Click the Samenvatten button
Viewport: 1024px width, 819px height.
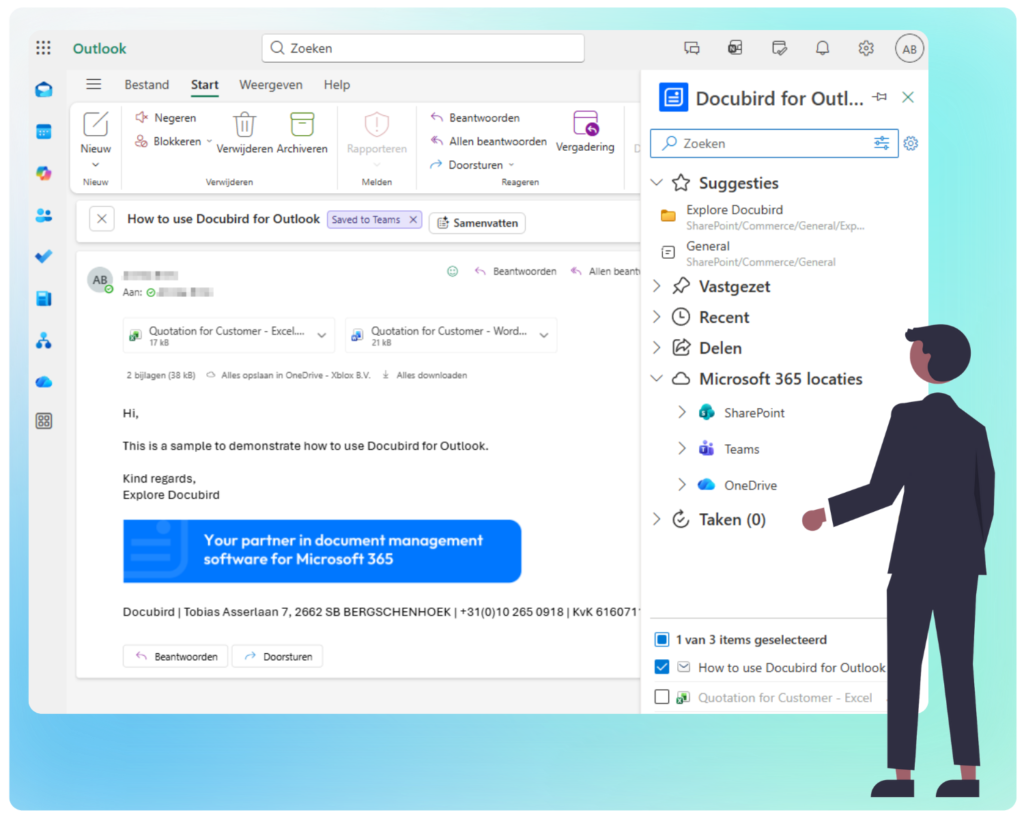click(477, 223)
